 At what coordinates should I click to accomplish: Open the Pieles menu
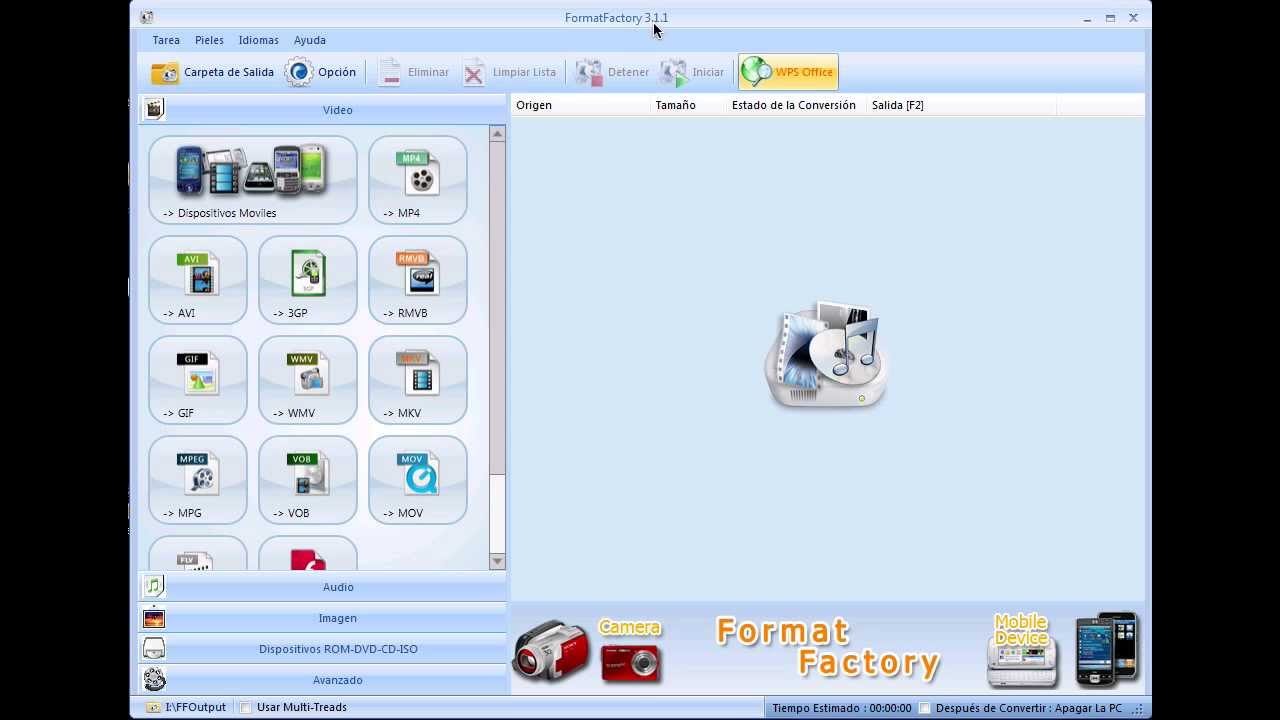pyautogui.click(x=209, y=40)
